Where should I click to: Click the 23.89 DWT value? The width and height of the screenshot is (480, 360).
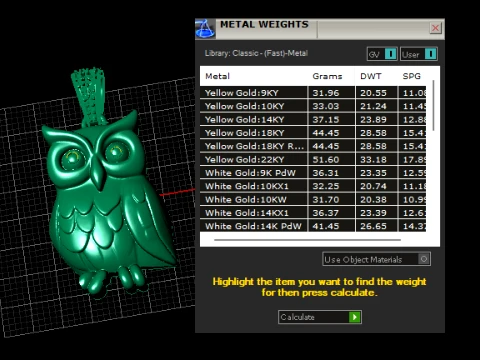[373, 120]
